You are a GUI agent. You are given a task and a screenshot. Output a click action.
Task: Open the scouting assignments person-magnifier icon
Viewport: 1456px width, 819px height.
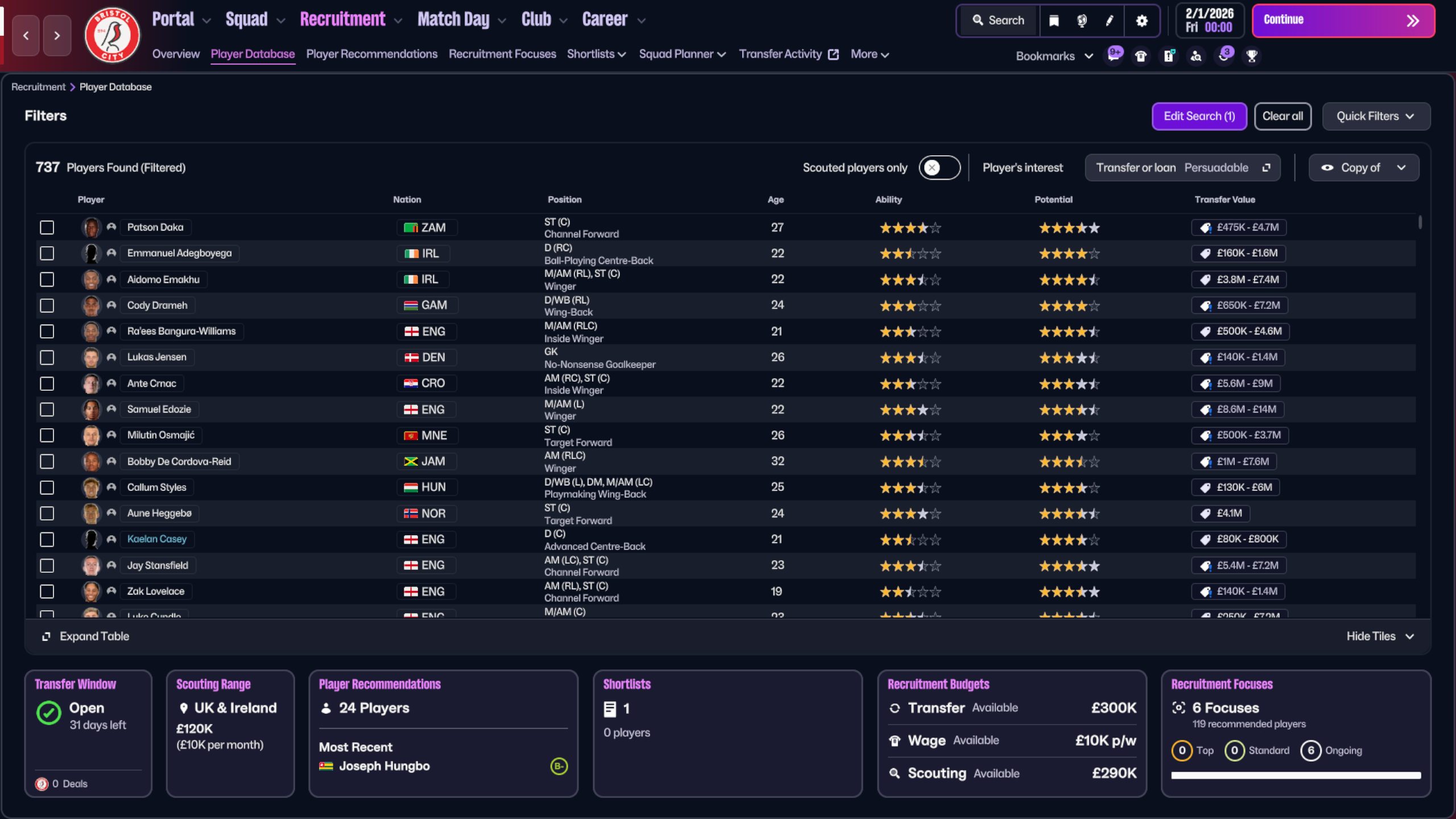tap(1196, 56)
